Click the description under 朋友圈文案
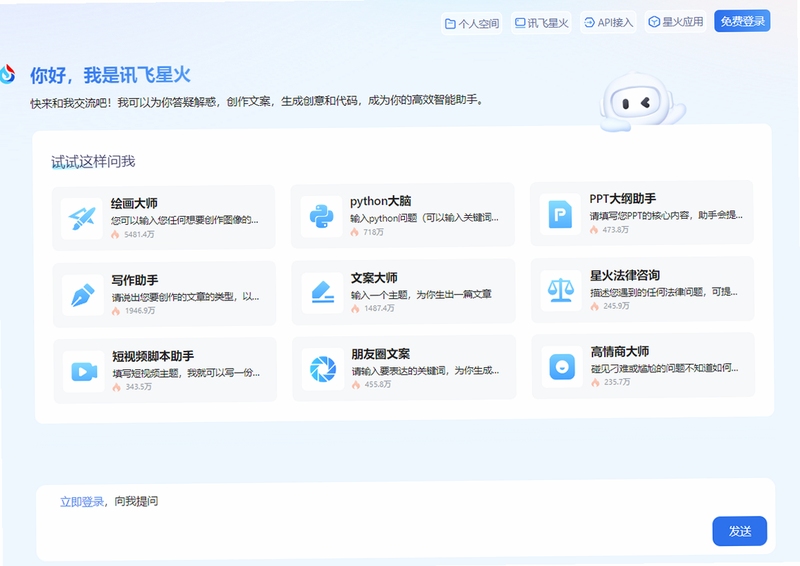Screen dimensions: 800x566 (x=426, y=371)
